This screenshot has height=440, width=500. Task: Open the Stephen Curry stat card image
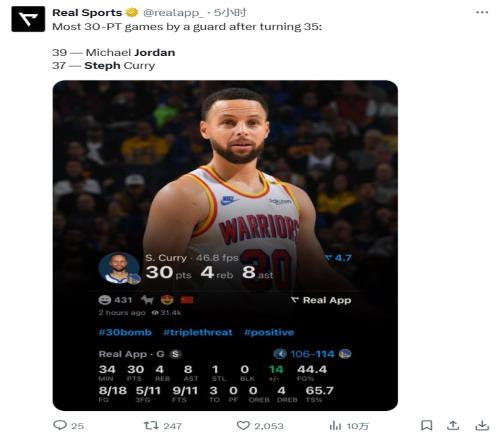point(225,245)
